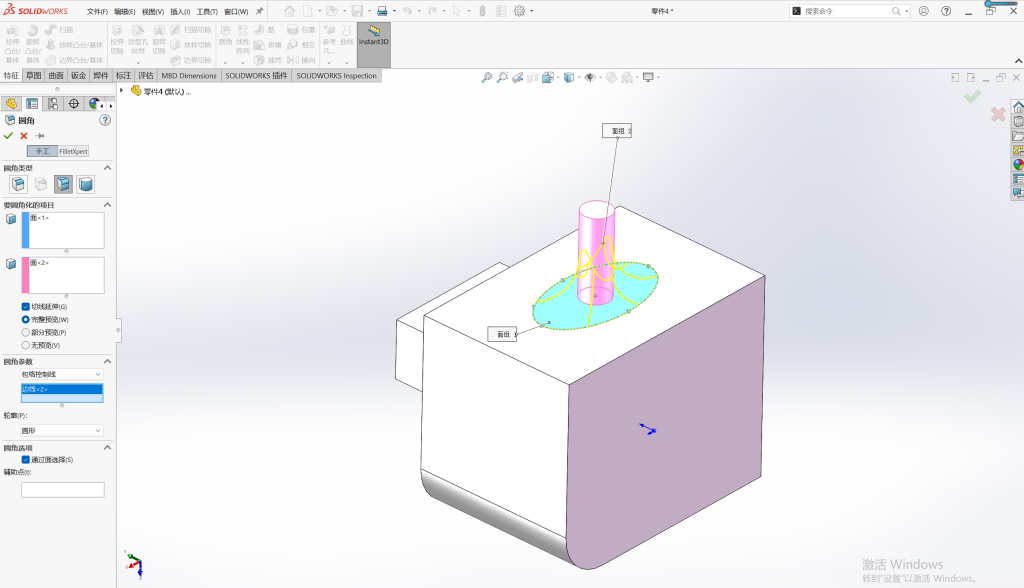Collapse the 圆角参数 section

click(x=107, y=361)
